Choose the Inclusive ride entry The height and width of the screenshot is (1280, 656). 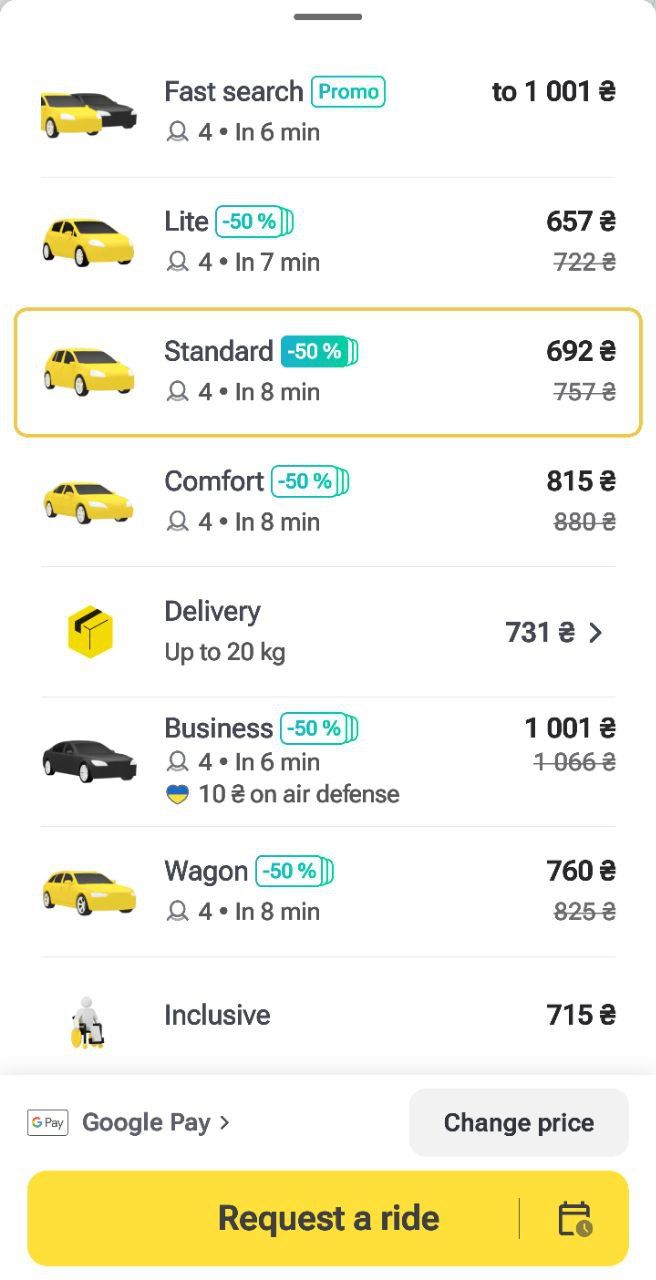pos(328,1016)
